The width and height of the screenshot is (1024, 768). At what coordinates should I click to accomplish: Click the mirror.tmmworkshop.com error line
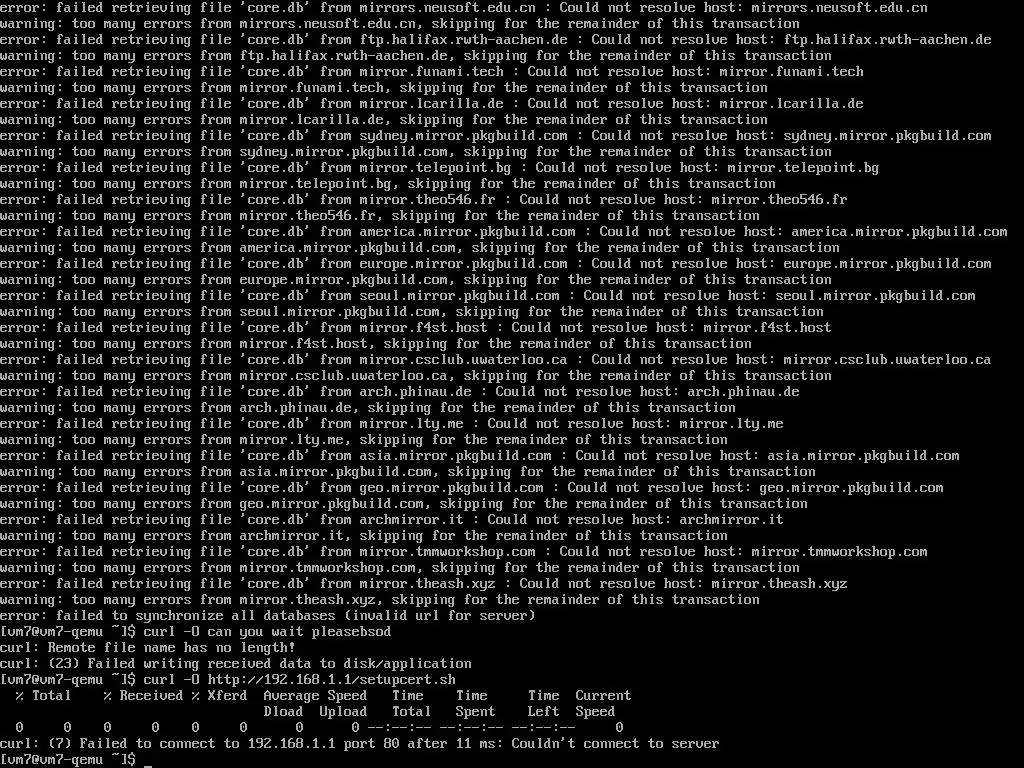(464, 552)
